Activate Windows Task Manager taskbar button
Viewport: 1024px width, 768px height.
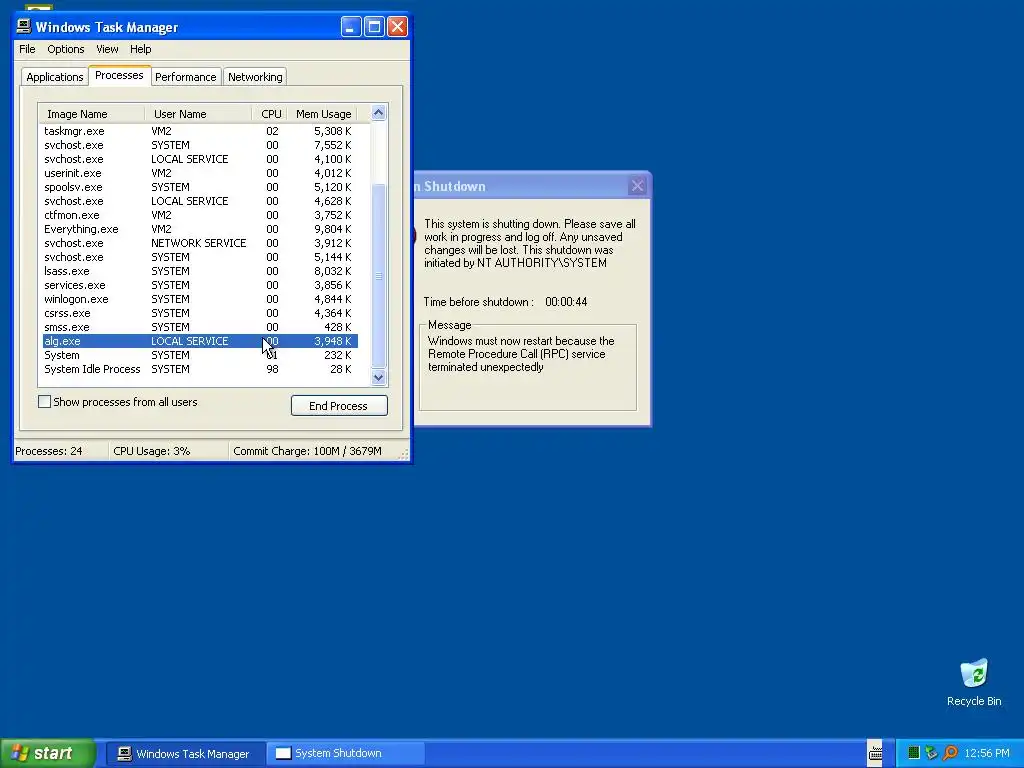click(184, 754)
